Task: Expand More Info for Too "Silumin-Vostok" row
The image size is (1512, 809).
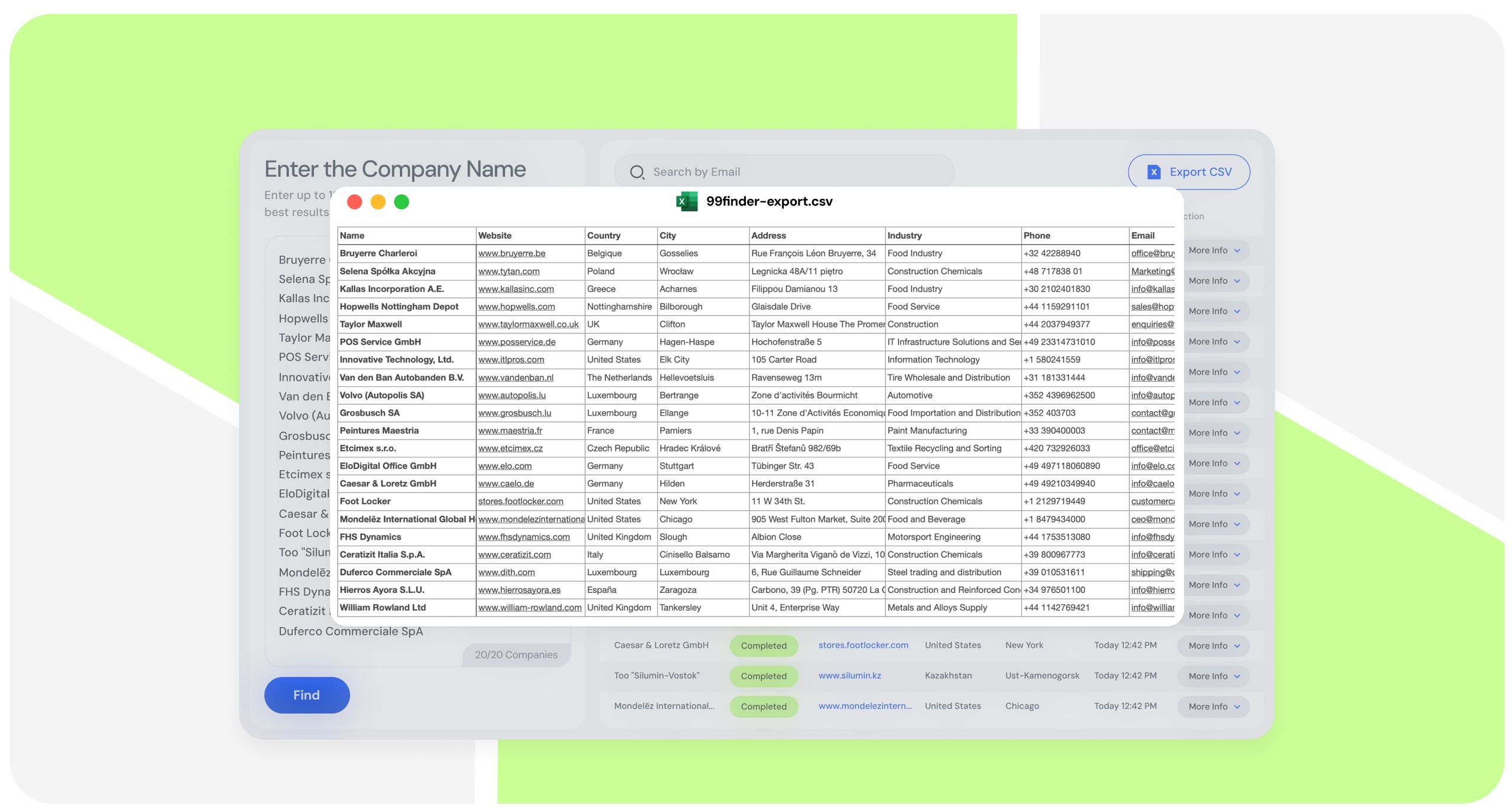Action: tap(1214, 676)
